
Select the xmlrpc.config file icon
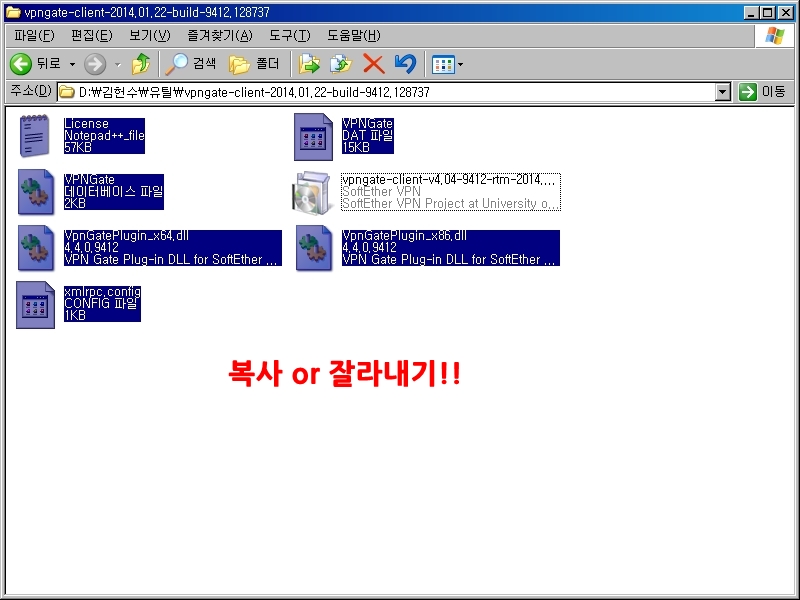pyautogui.click(x=35, y=305)
